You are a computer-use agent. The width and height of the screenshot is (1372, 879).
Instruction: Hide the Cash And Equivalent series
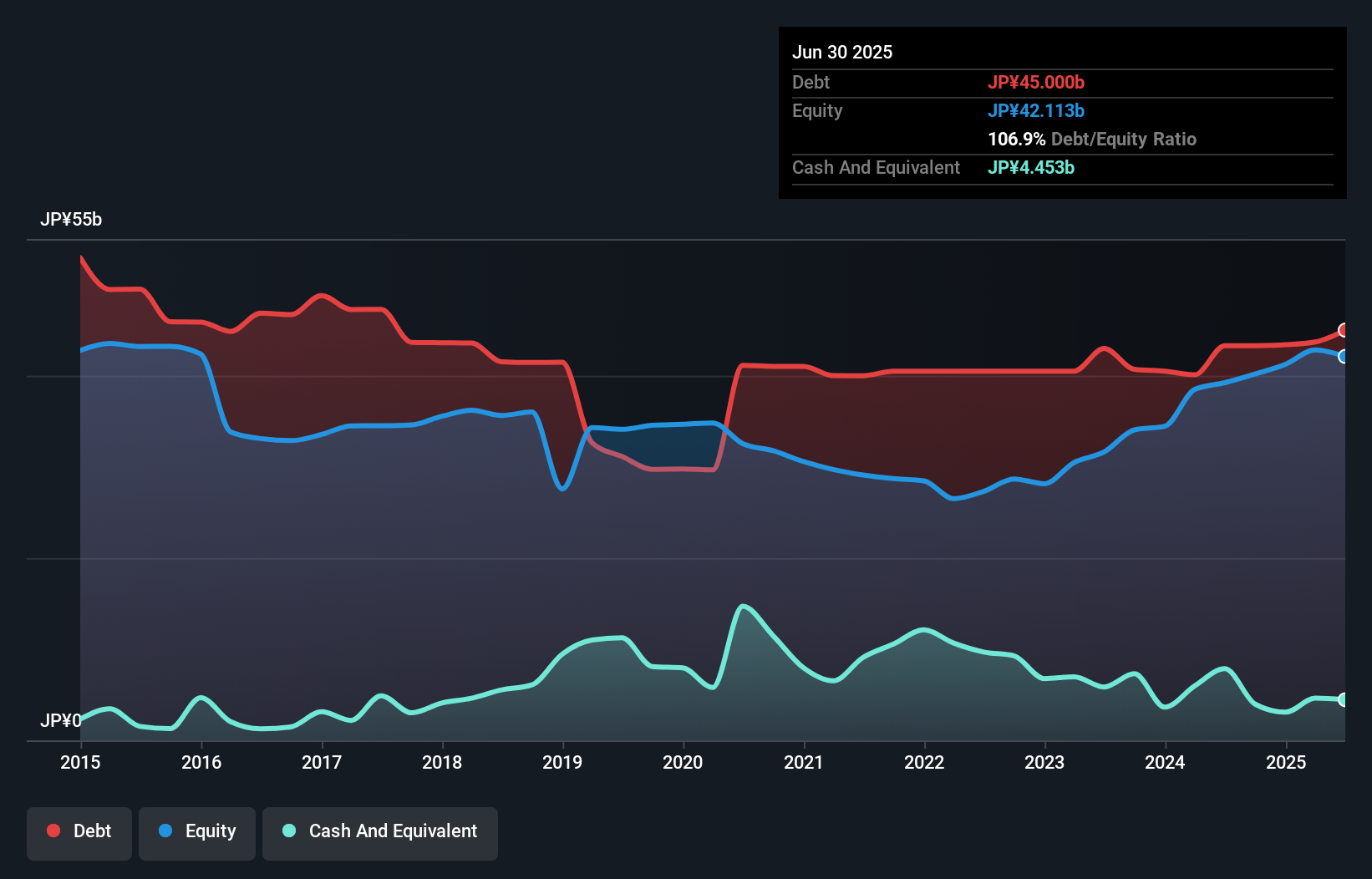pos(380,832)
